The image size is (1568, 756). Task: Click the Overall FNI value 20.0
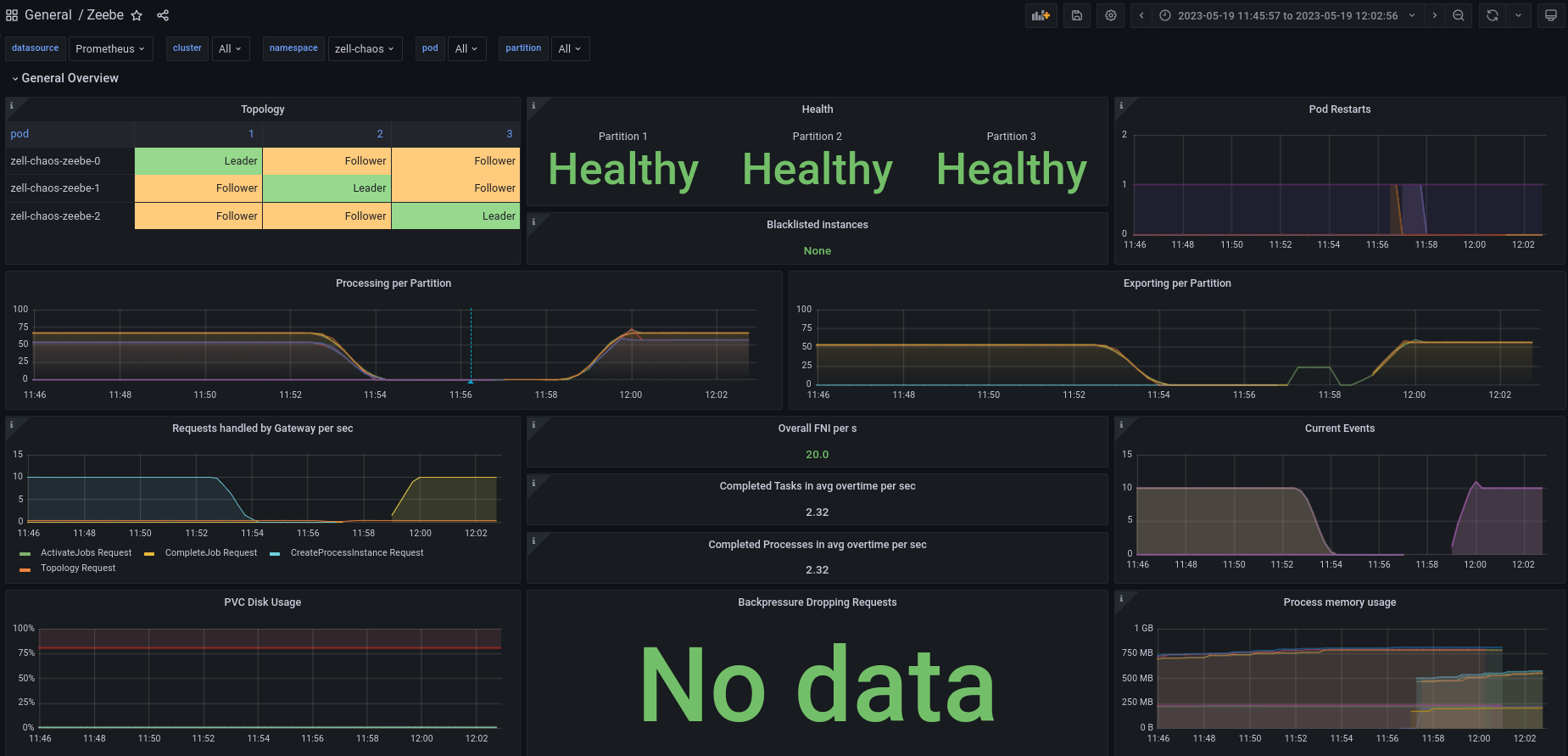817,455
